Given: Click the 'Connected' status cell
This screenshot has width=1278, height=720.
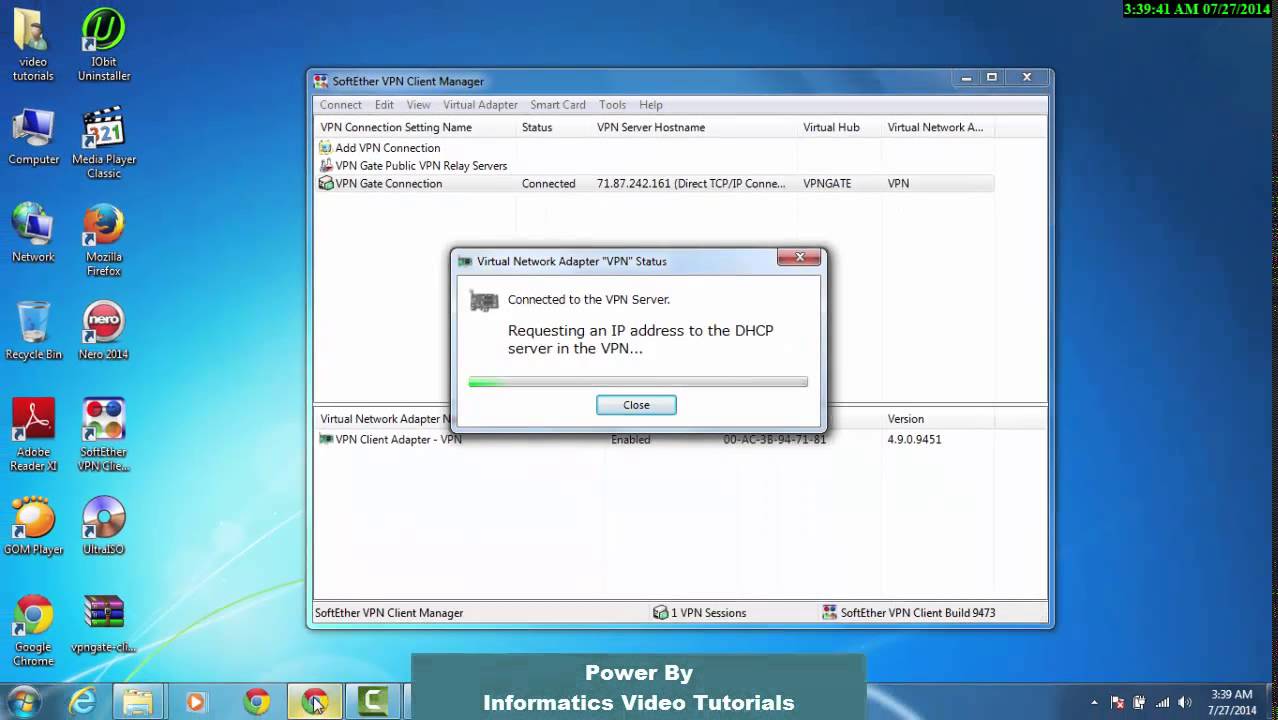Looking at the screenshot, I should 548,184.
